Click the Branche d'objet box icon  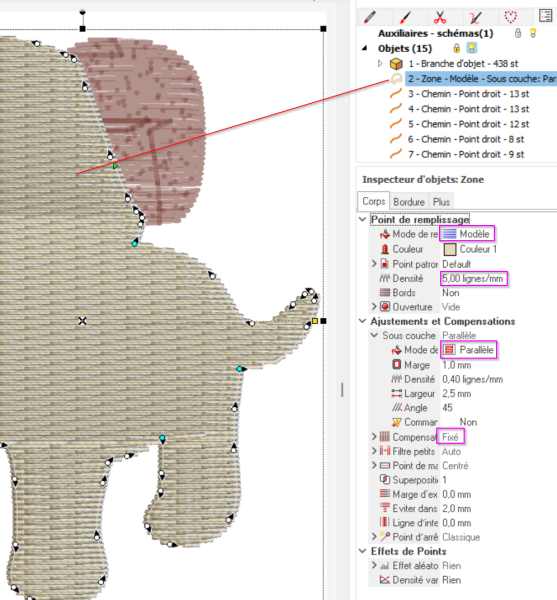click(x=396, y=64)
